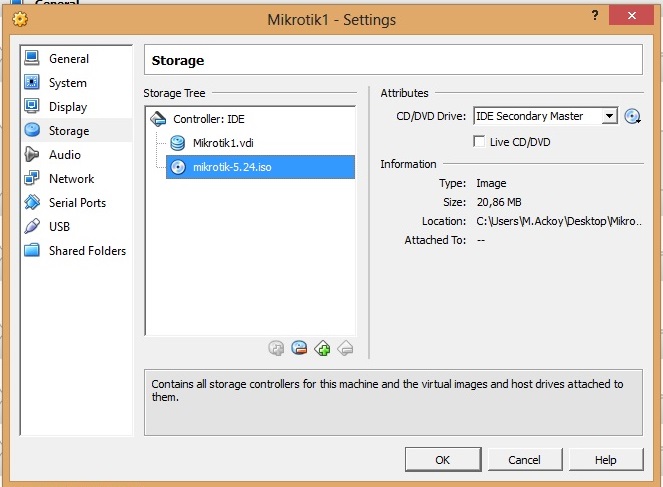Click the Location path C:\Users\M.Ackoy text

(x=559, y=221)
